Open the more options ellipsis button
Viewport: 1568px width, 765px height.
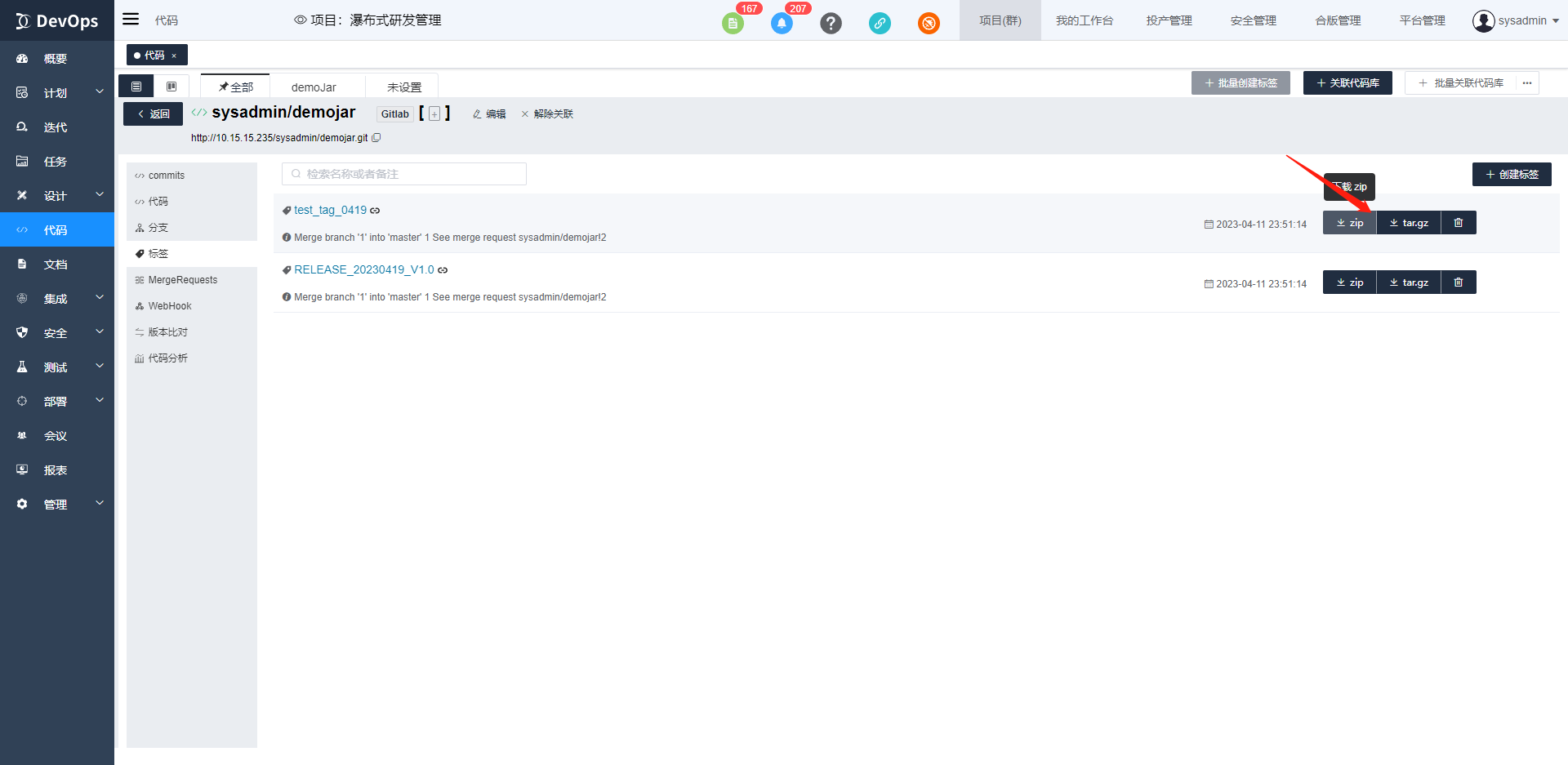[x=1527, y=83]
